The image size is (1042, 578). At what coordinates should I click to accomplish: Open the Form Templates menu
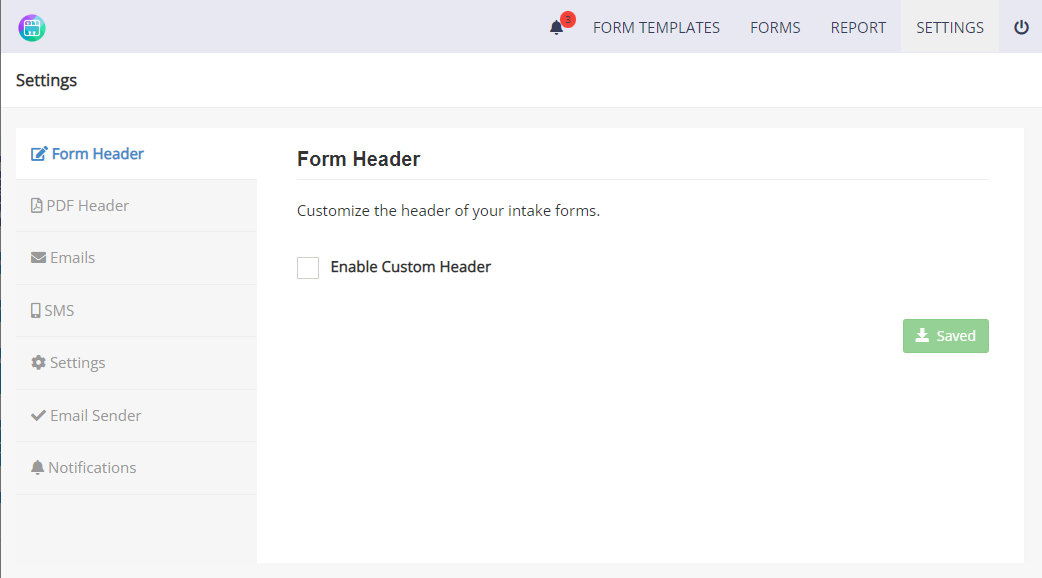656,27
